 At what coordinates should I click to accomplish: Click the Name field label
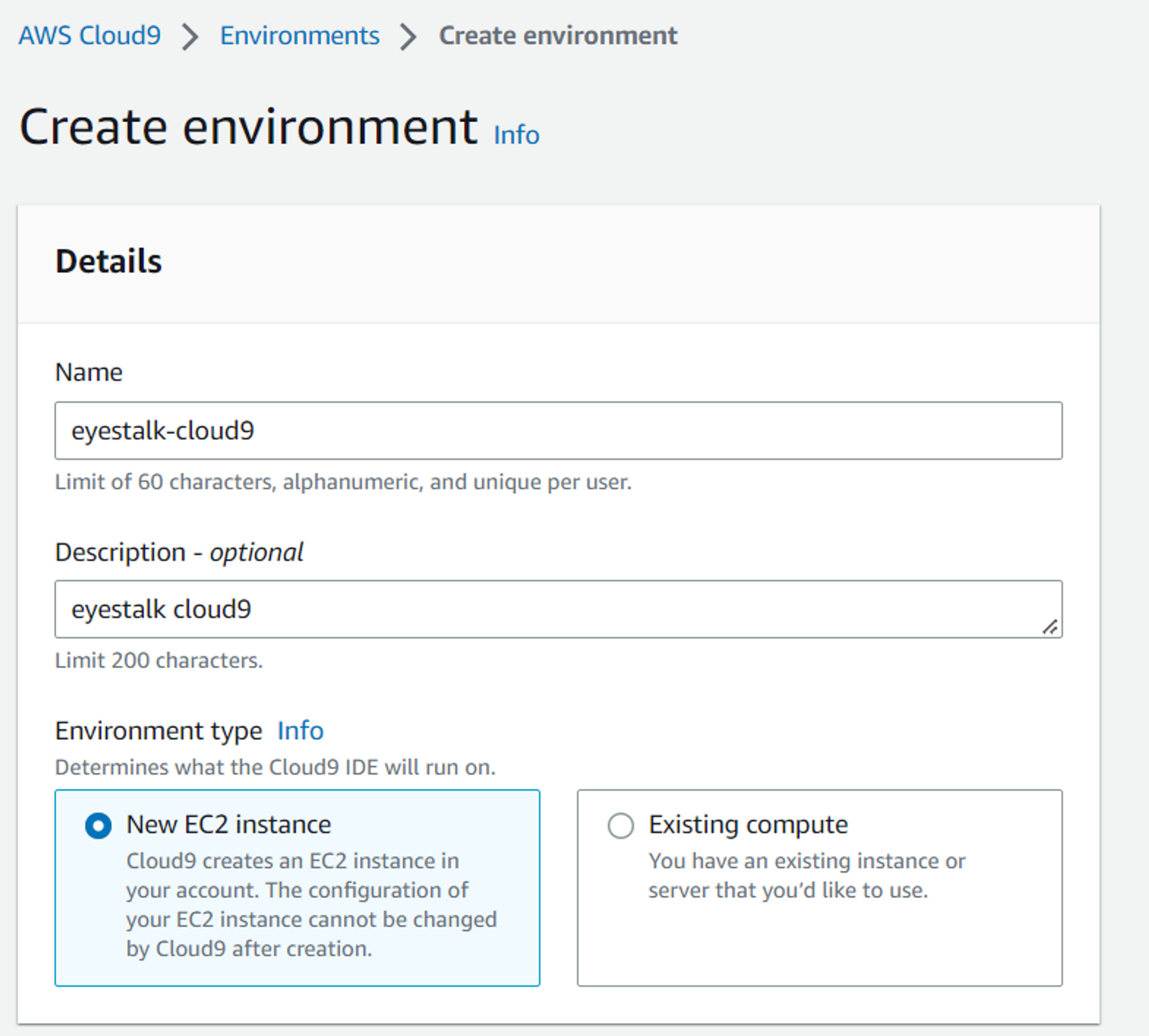point(89,372)
